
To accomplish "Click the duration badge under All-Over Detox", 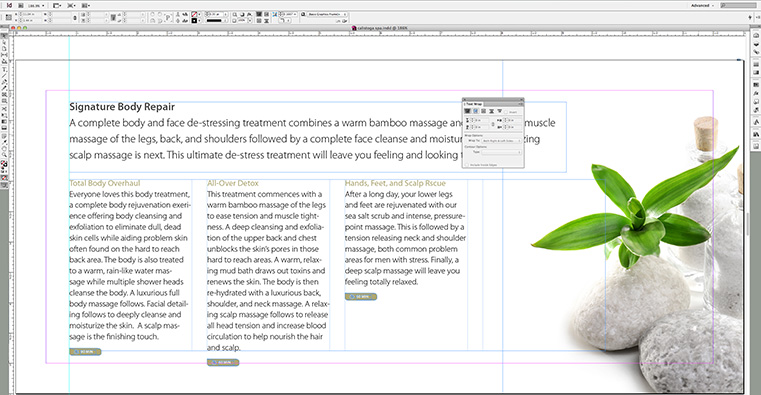I will point(223,362).
